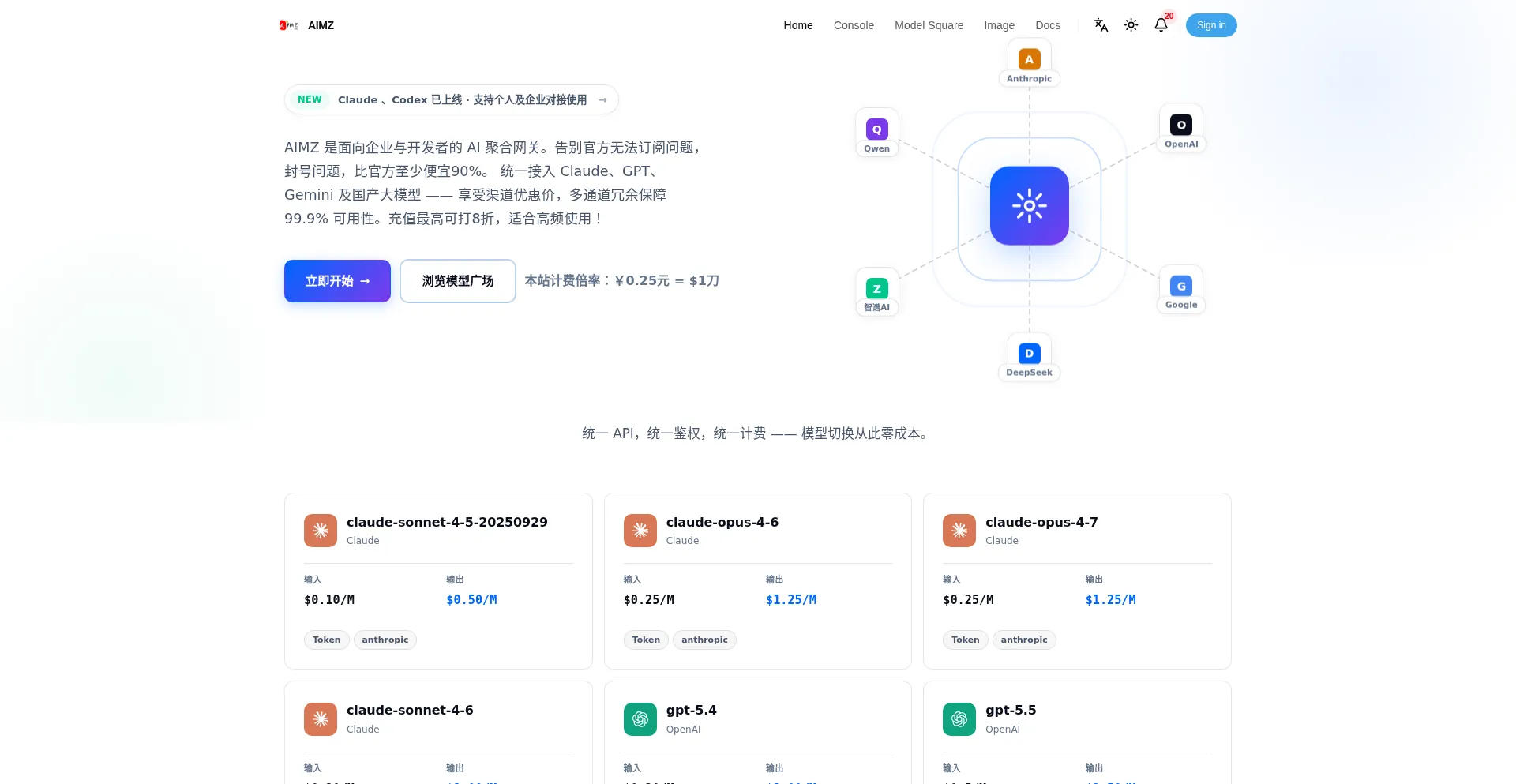Viewport: 1516px width, 784px height.
Task: Click the Sign in button
Action: (x=1211, y=25)
